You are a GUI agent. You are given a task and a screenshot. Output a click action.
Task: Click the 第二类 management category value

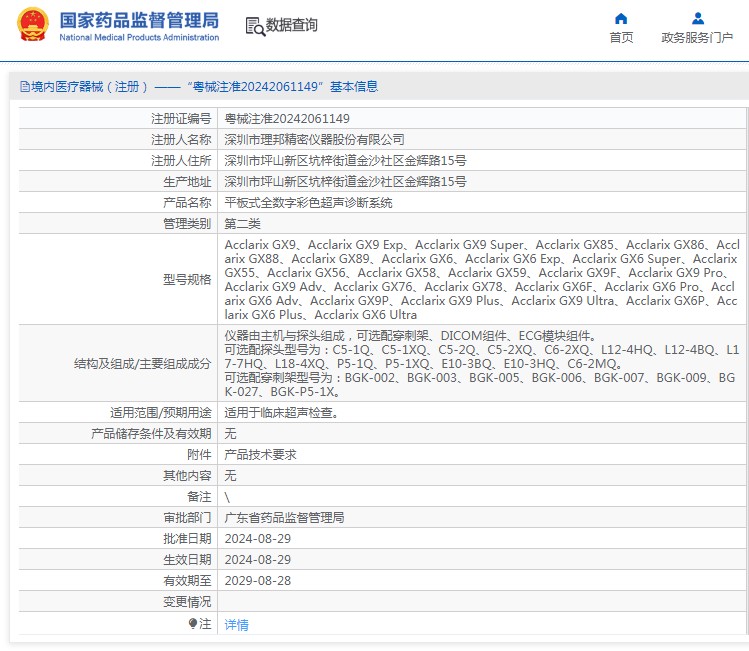[243, 223]
